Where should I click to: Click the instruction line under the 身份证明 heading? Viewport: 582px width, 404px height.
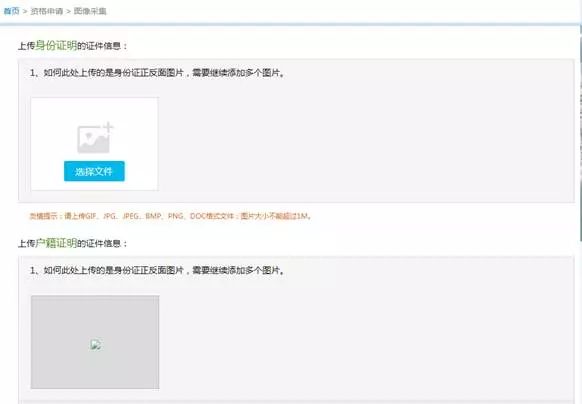(158, 73)
